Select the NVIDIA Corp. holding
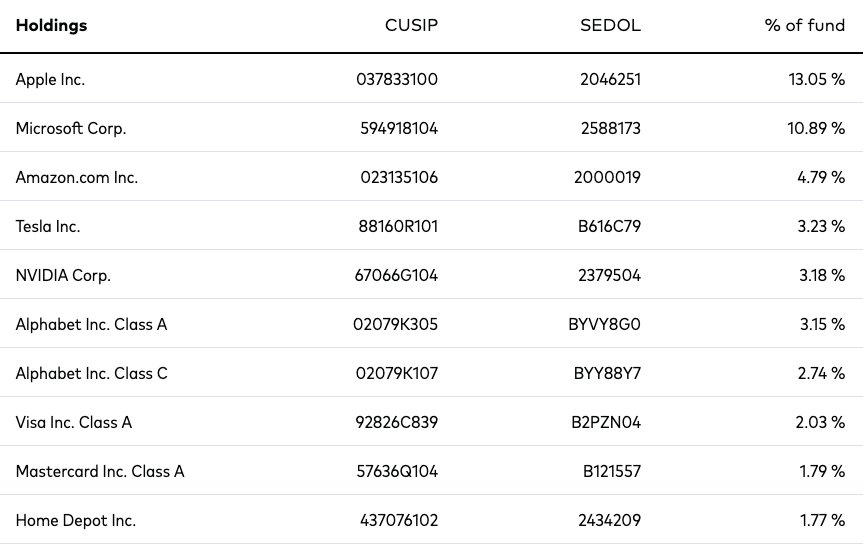This screenshot has width=863, height=552. (63, 275)
